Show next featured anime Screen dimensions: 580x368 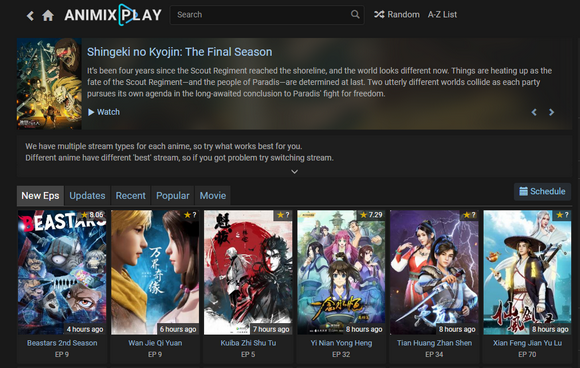551,112
